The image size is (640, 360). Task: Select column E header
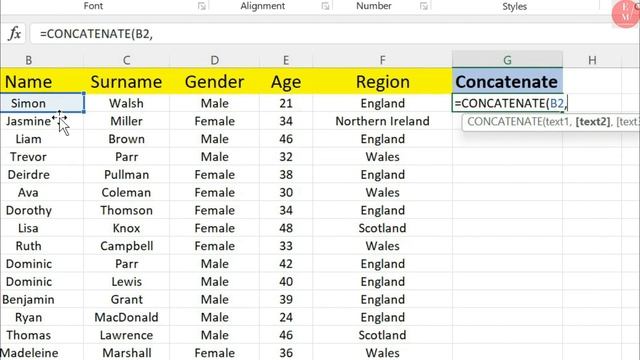pos(286,60)
